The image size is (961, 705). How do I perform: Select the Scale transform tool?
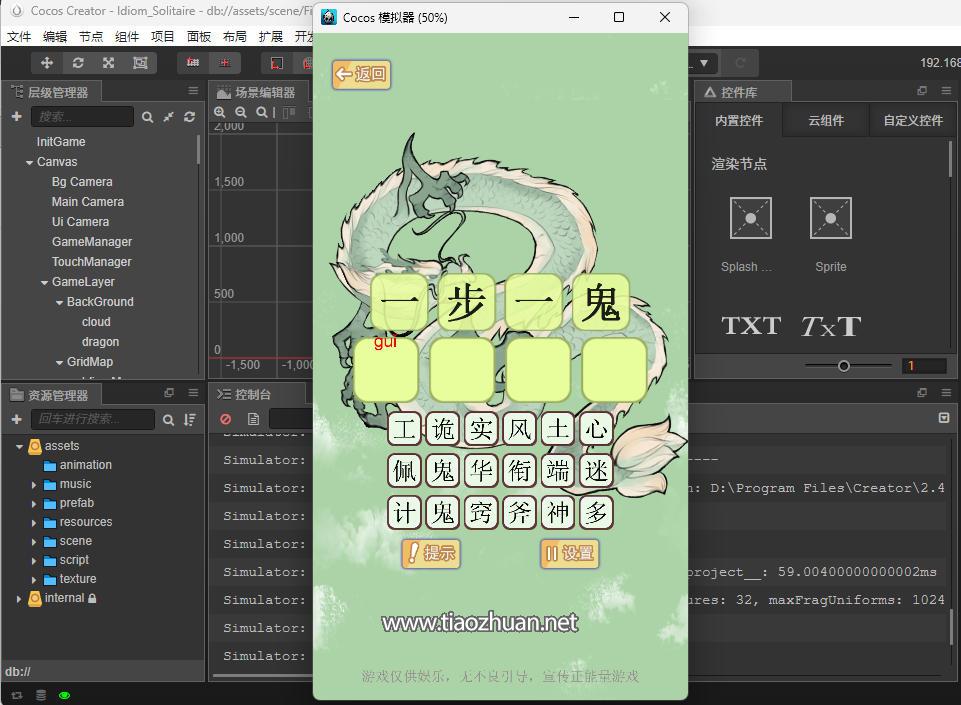coord(108,63)
